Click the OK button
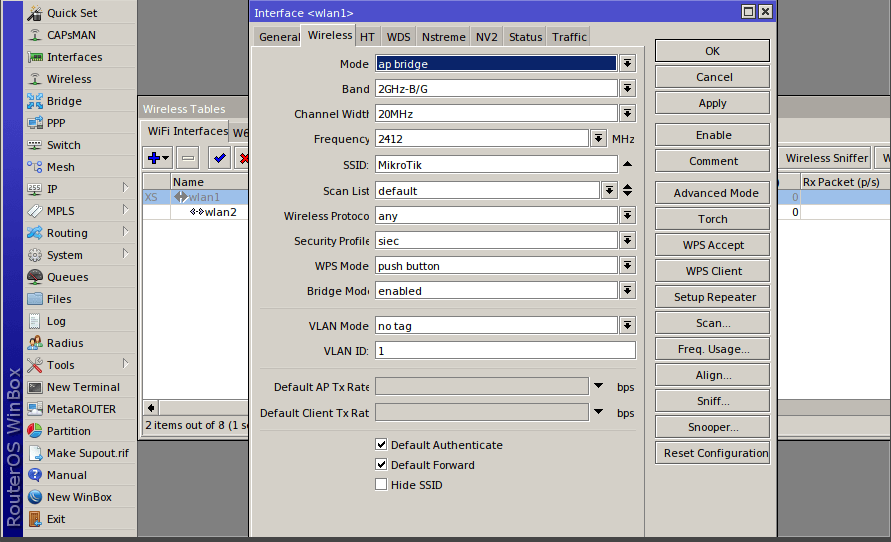 [x=712, y=51]
